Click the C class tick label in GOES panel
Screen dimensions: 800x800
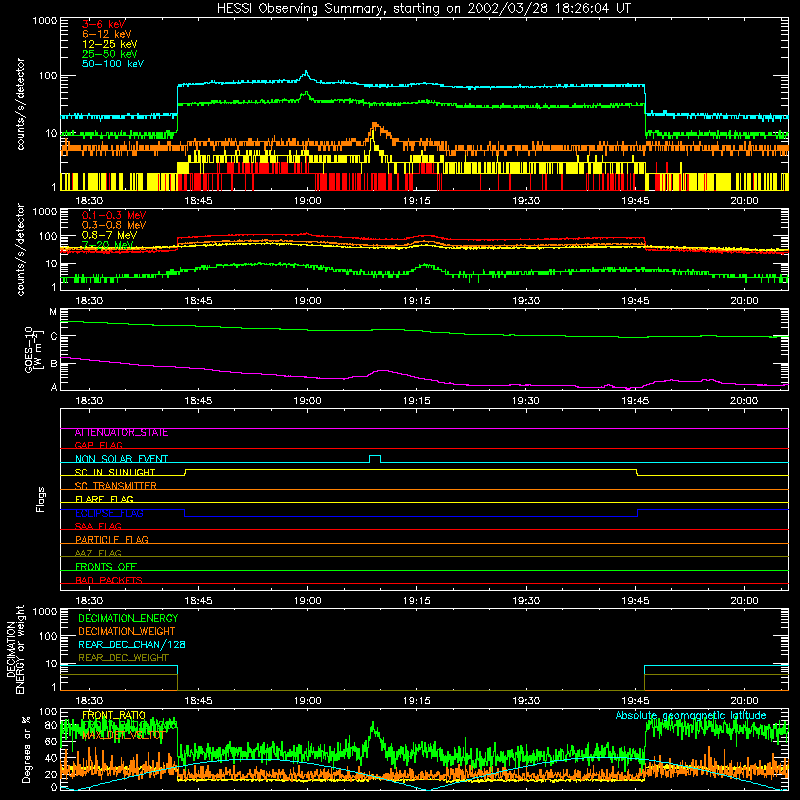click(x=54, y=337)
